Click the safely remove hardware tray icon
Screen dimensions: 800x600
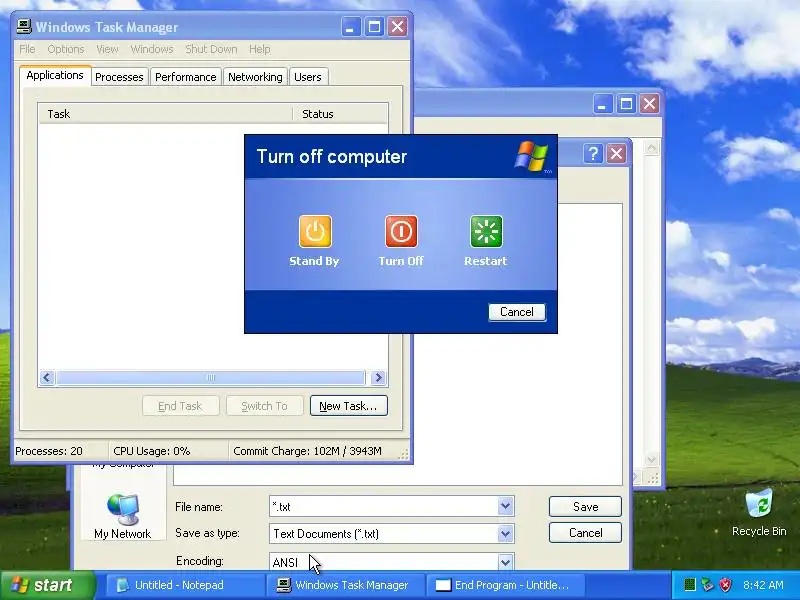(707, 585)
